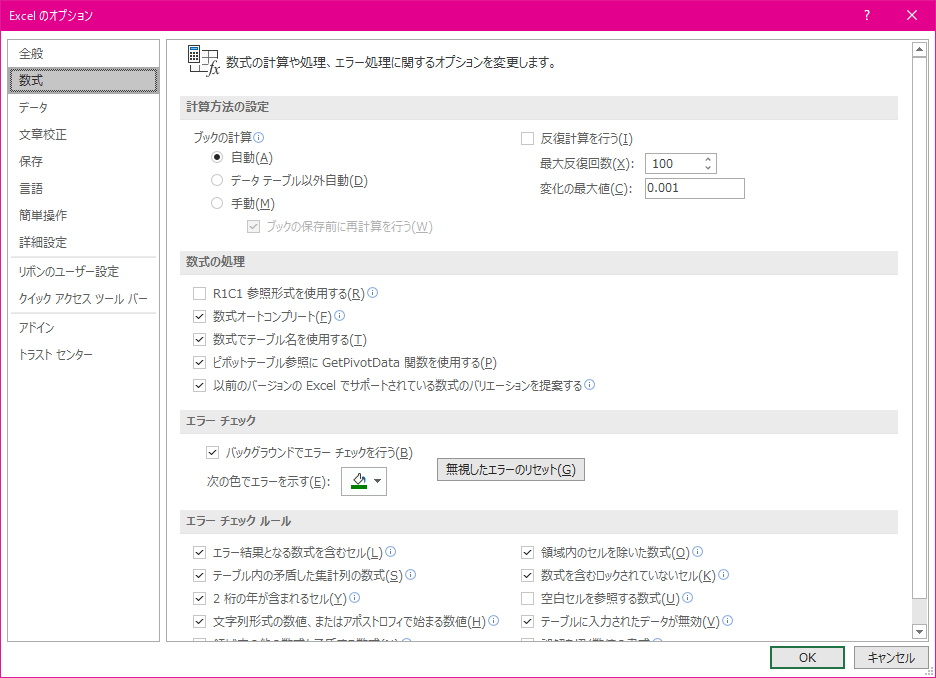936x678 pixels.
Task: Toggle 数式でテーブル名を使用する checkbox
Action: (x=199, y=340)
